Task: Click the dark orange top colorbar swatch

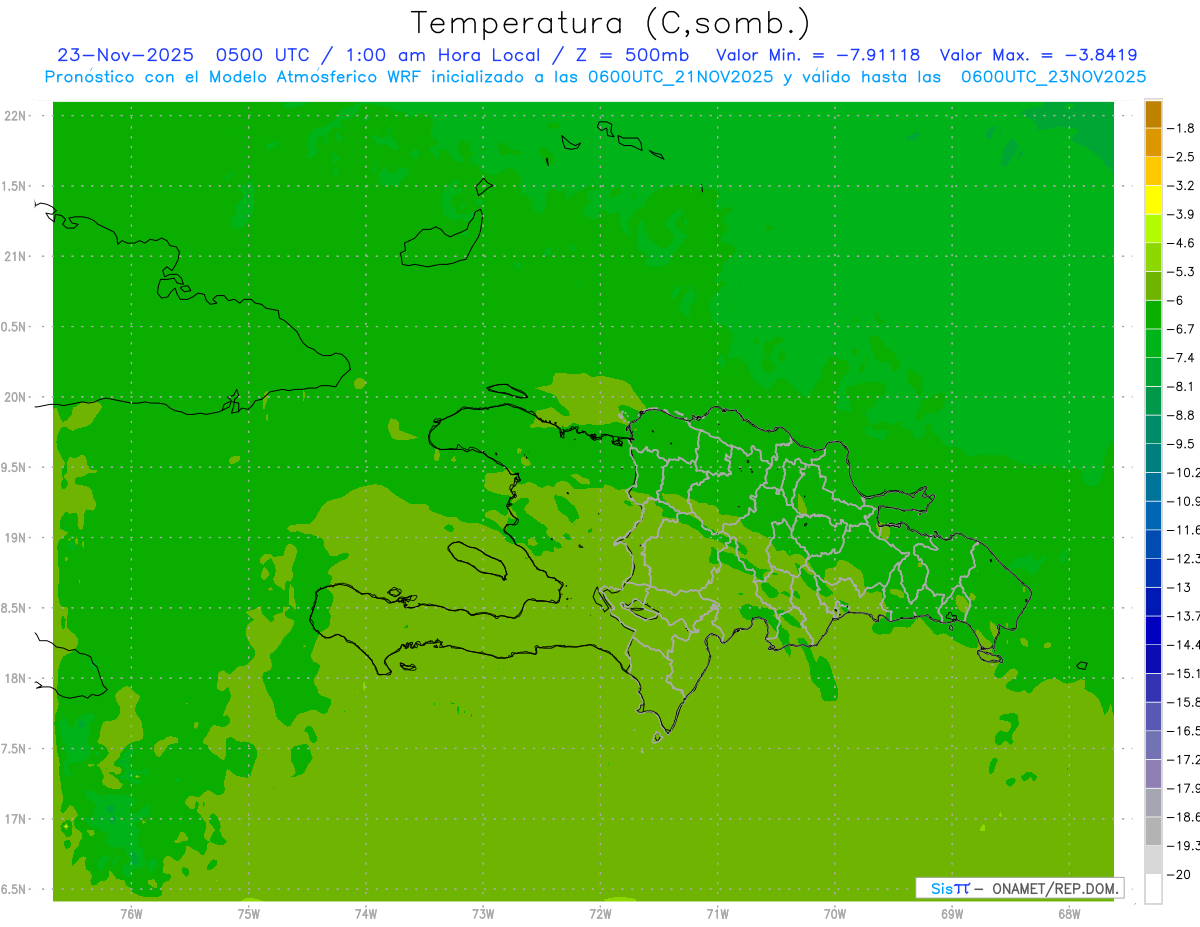Action: (1153, 114)
